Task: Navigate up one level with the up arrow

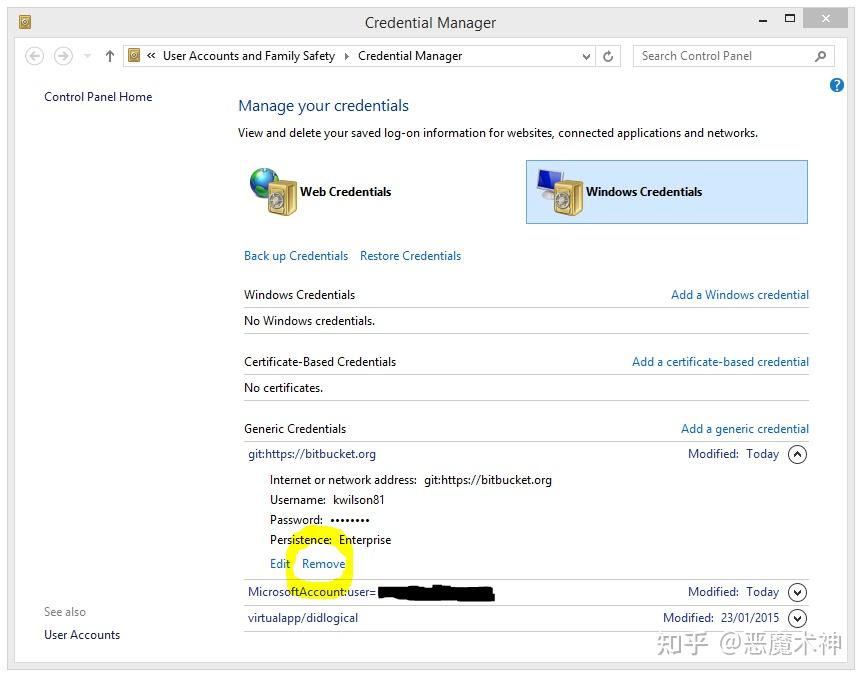Action: [109, 56]
